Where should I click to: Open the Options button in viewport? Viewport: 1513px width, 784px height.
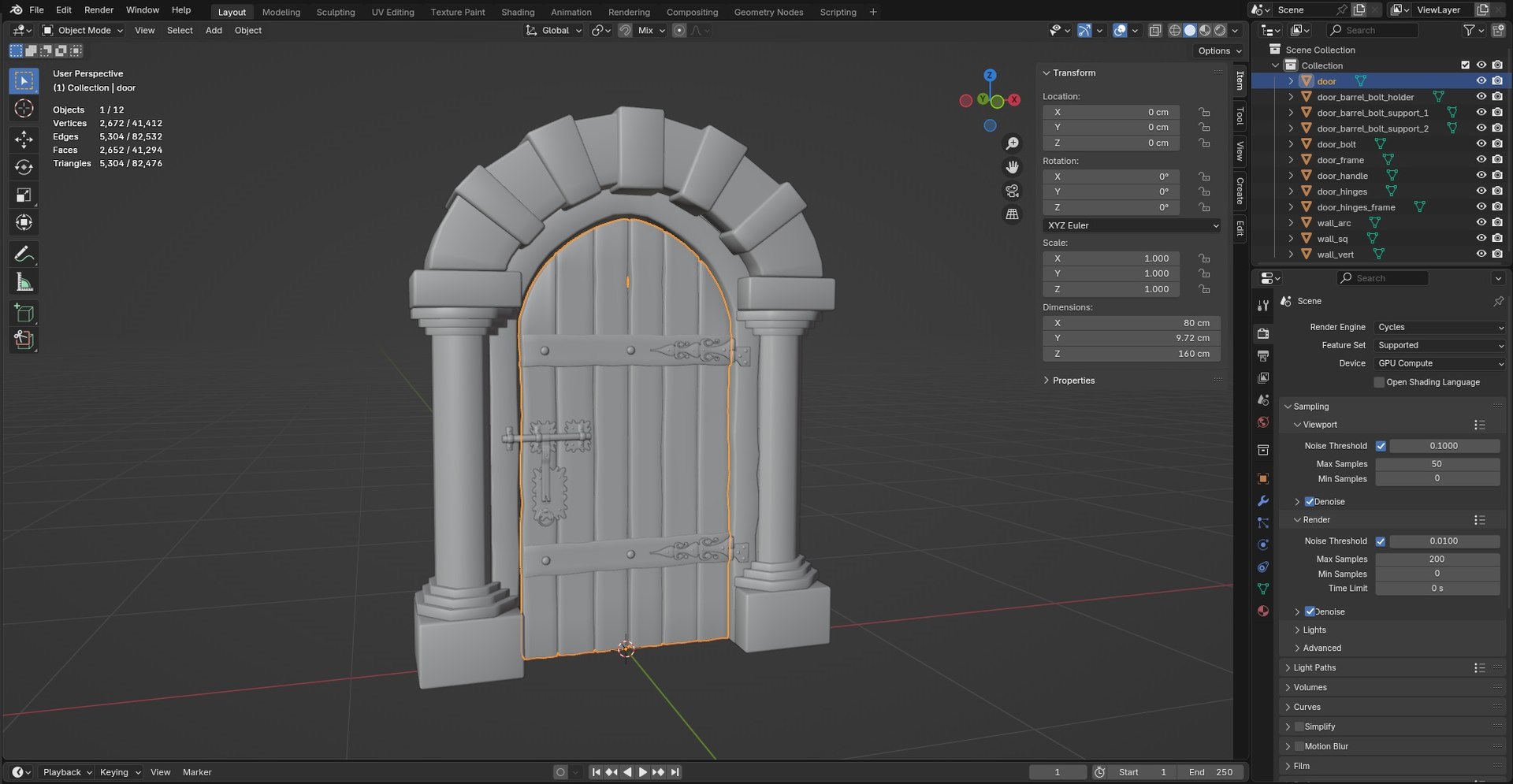point(1219,50)
